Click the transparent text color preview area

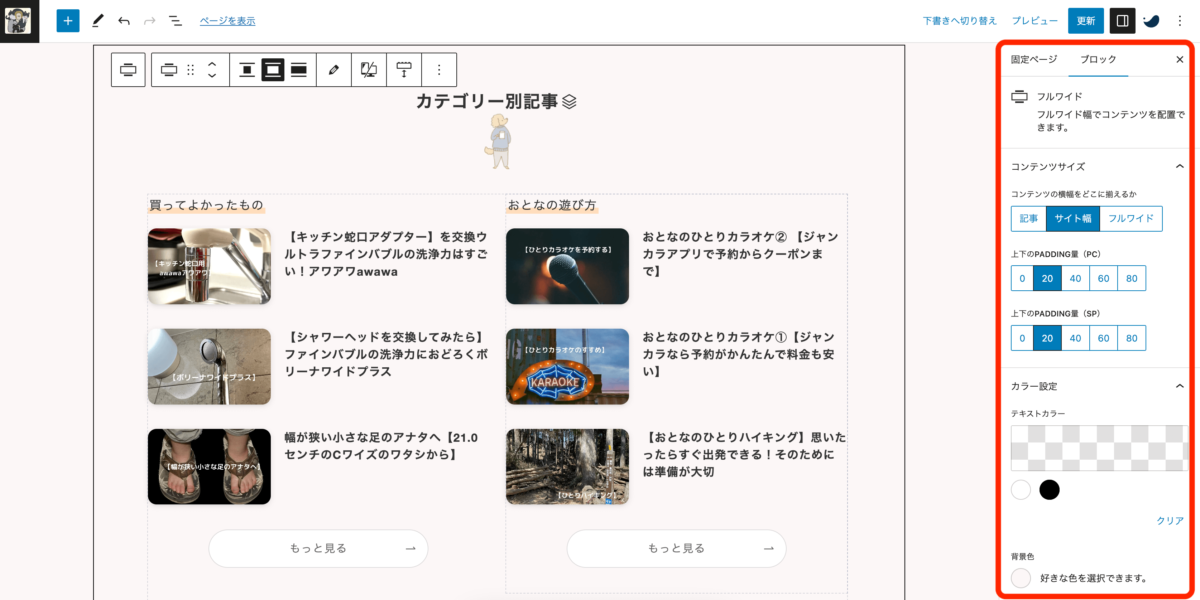pyautogui.click(x=1100, y=448)
